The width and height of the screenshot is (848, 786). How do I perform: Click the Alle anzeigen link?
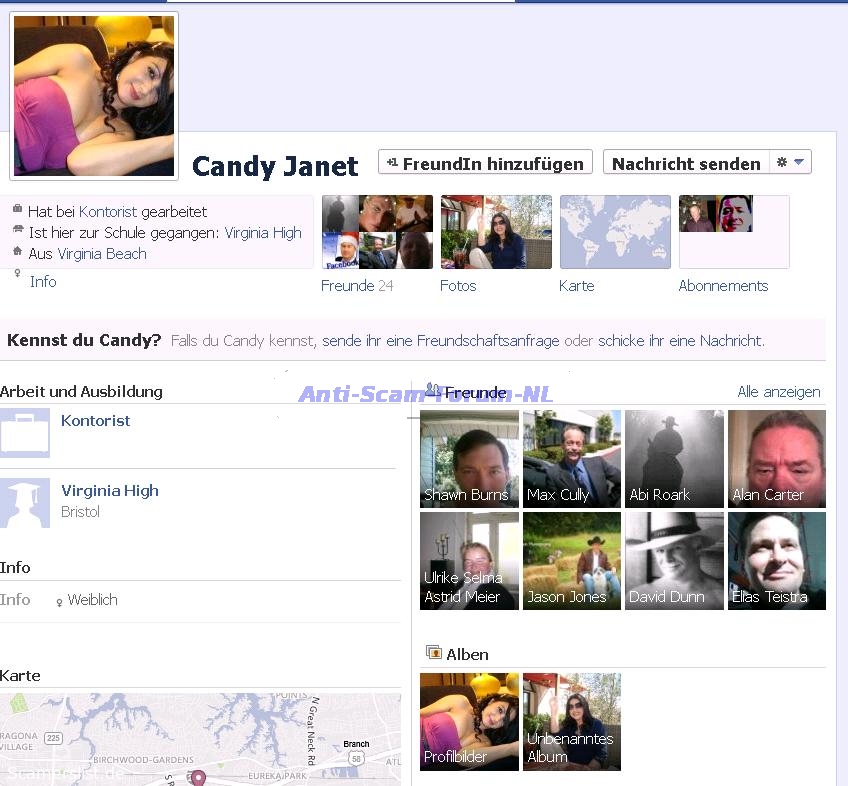click(x=778, y=392)
